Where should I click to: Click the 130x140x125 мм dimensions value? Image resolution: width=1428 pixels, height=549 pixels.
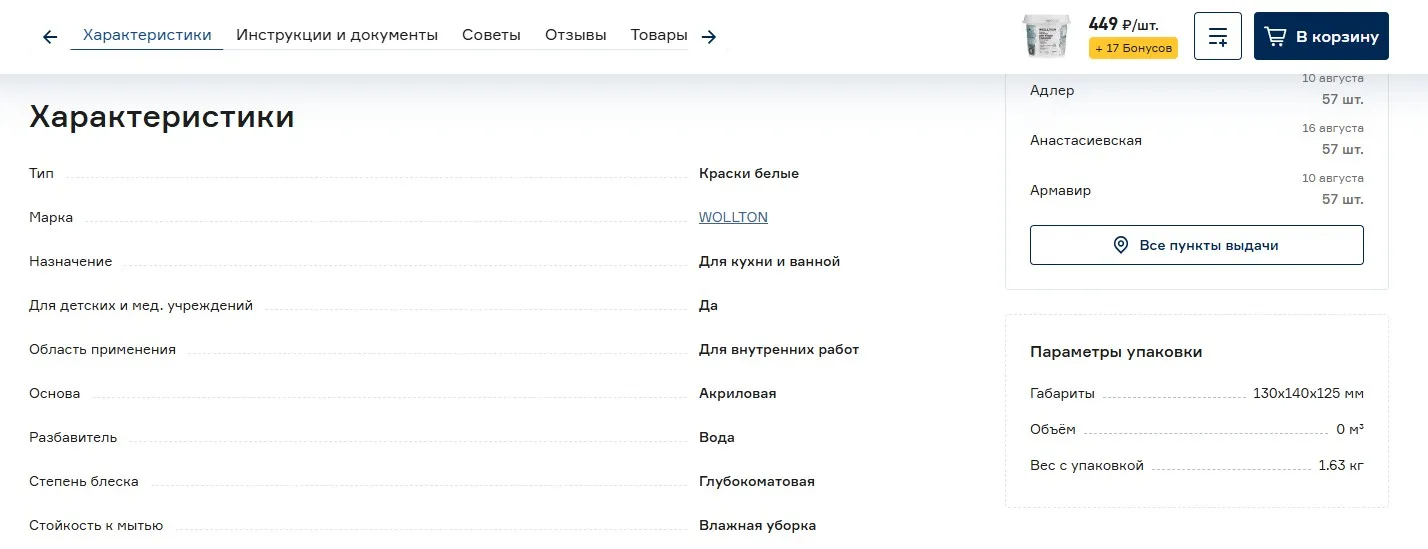(x=1308, y=393)
